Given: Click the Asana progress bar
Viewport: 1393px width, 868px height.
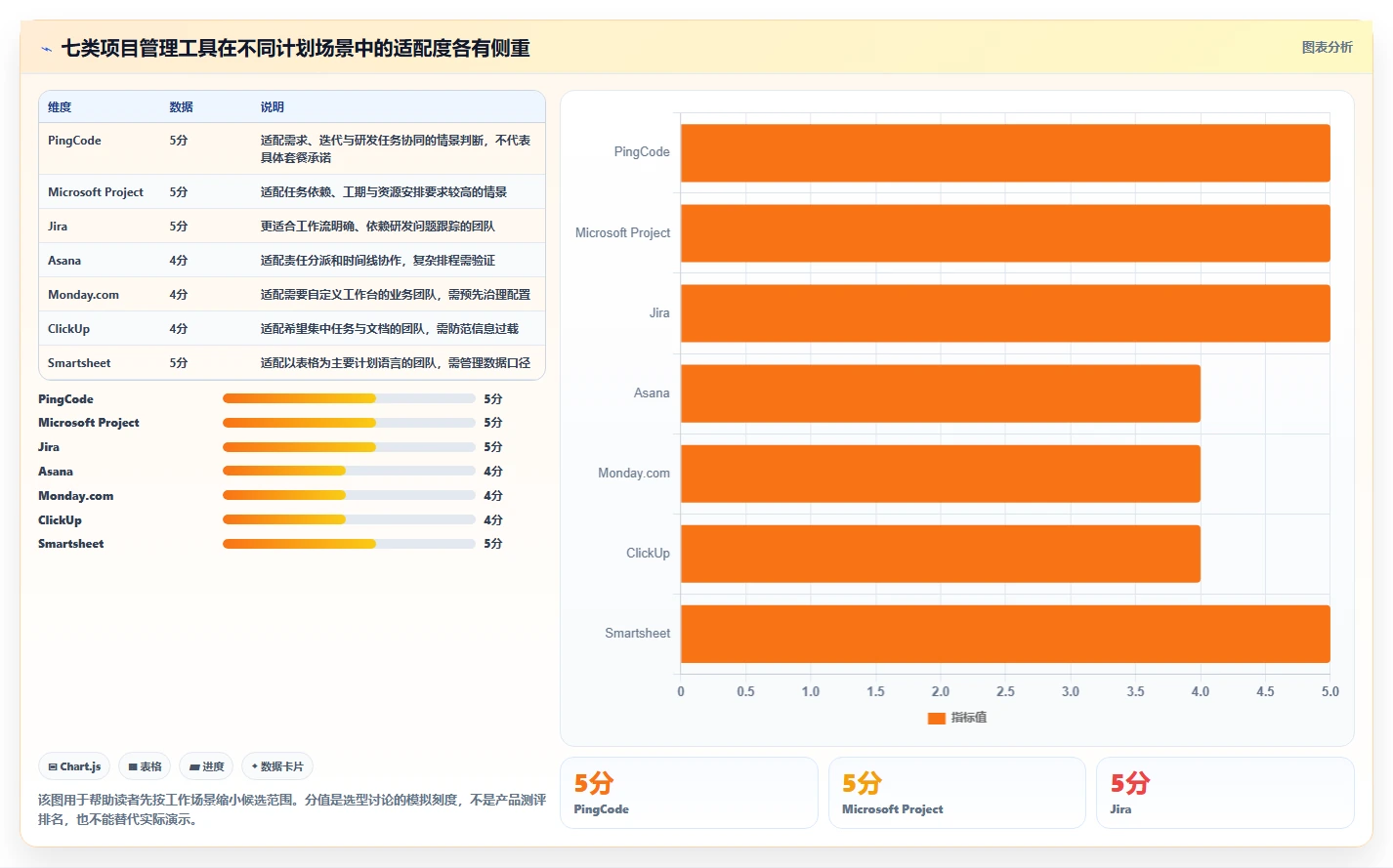Looking at the screenshot, I should coord(349,471).
